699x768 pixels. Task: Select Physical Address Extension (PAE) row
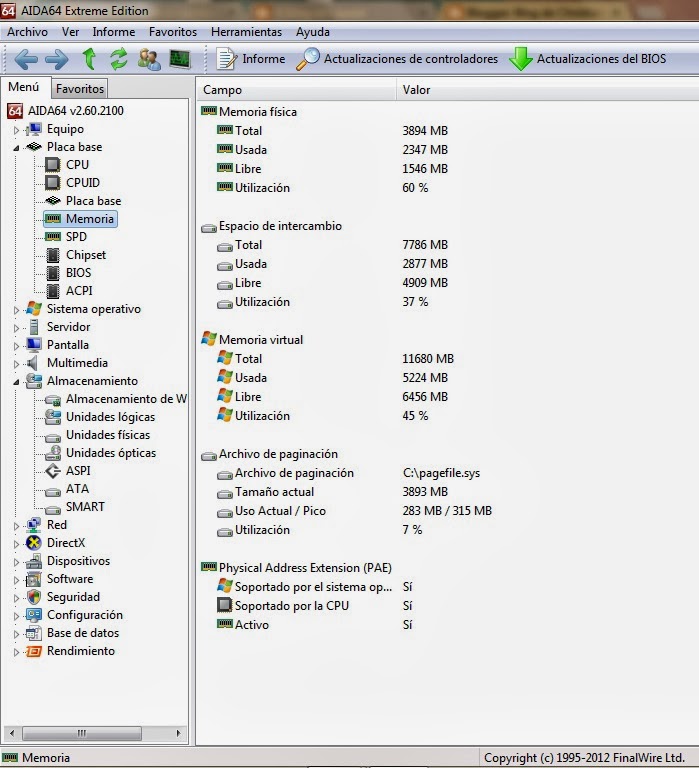(x=296, y=568)
